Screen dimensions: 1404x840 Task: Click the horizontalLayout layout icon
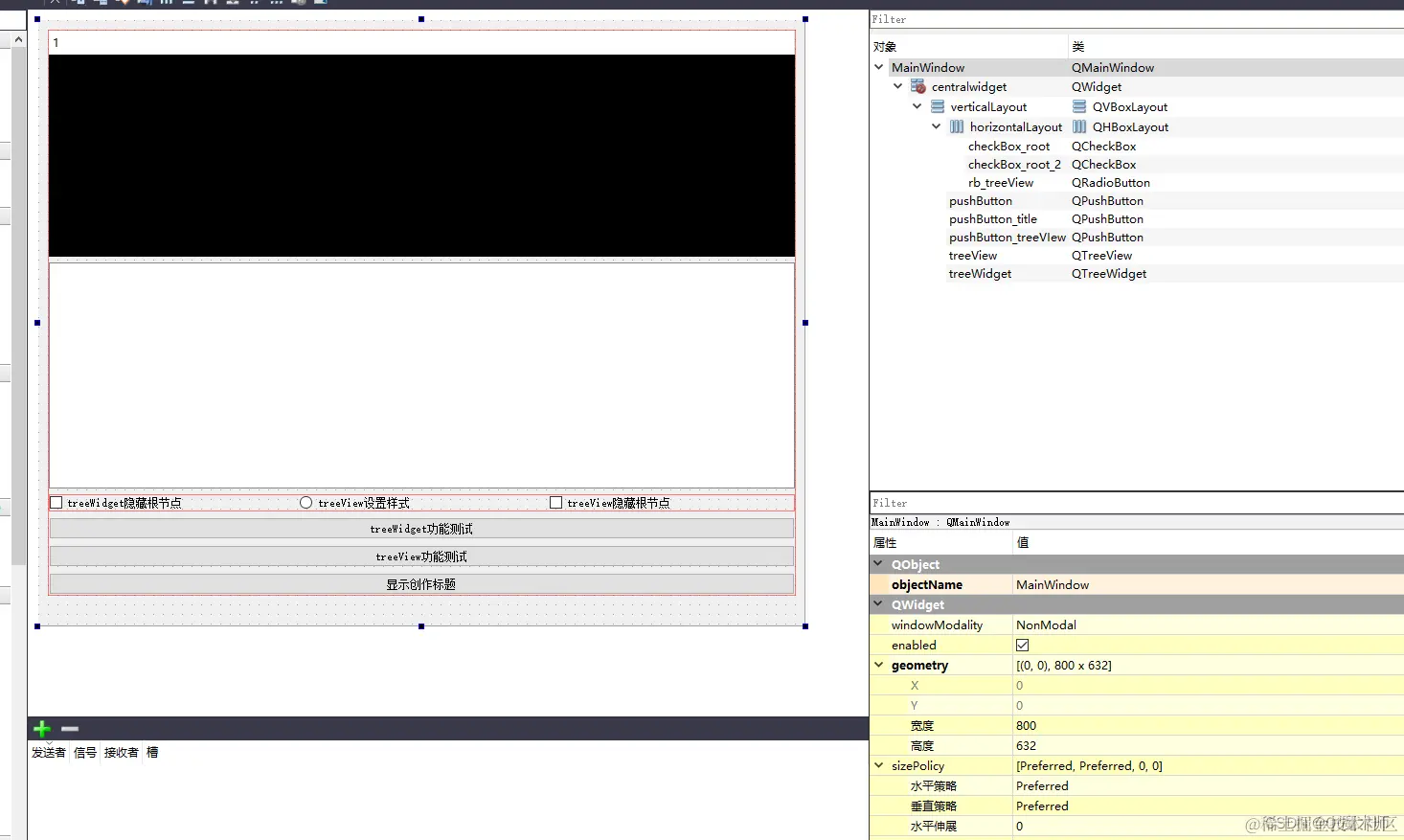coord(957,126)
